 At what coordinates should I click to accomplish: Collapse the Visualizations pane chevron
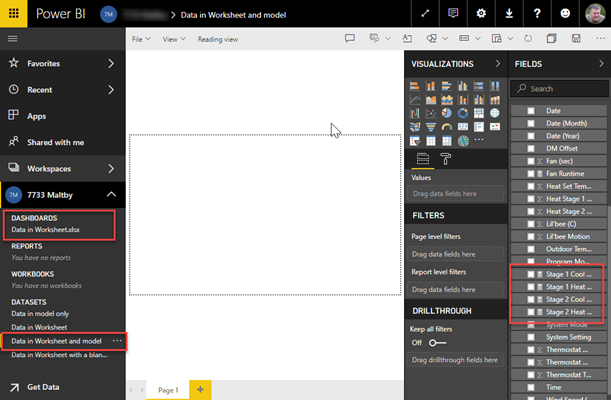point(498,63)
